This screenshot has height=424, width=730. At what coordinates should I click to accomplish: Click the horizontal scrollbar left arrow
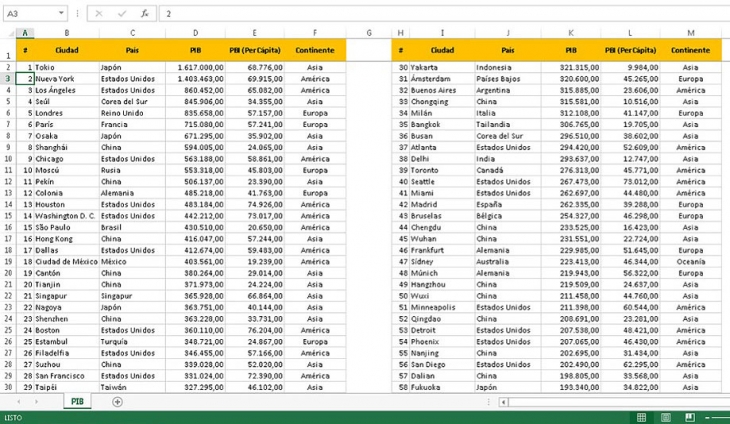point(503,402)
